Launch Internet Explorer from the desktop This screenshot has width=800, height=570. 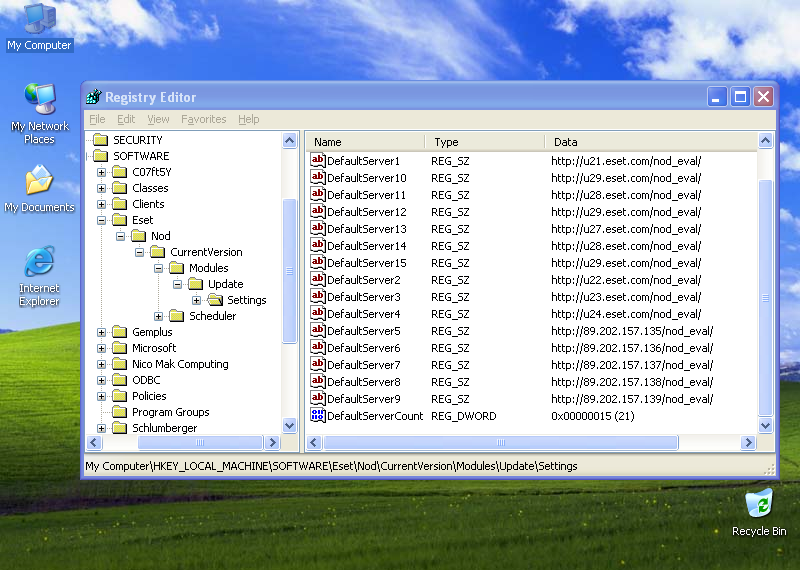tap(39, 276)
